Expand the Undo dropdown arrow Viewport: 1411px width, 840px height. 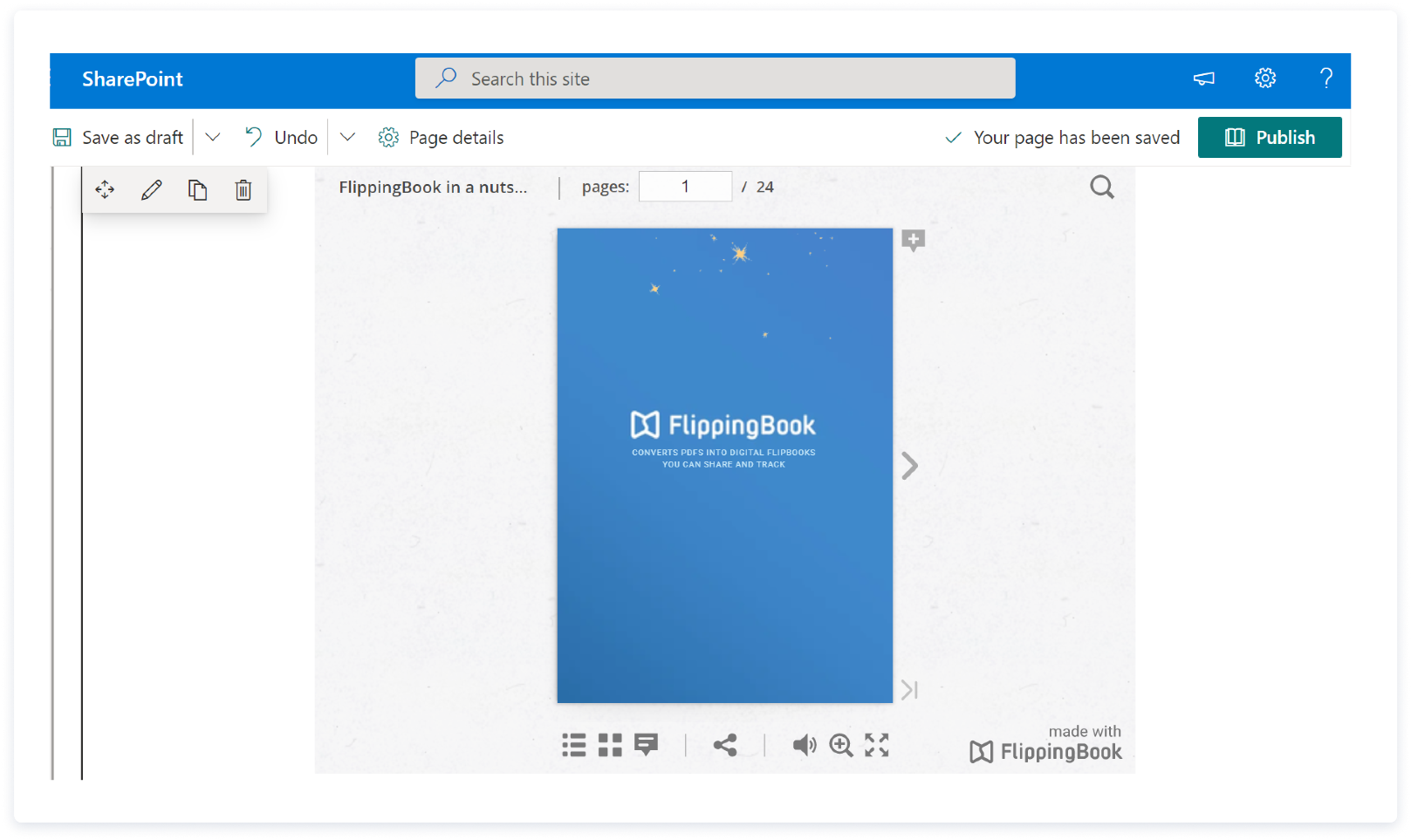(x=347, y=137)
